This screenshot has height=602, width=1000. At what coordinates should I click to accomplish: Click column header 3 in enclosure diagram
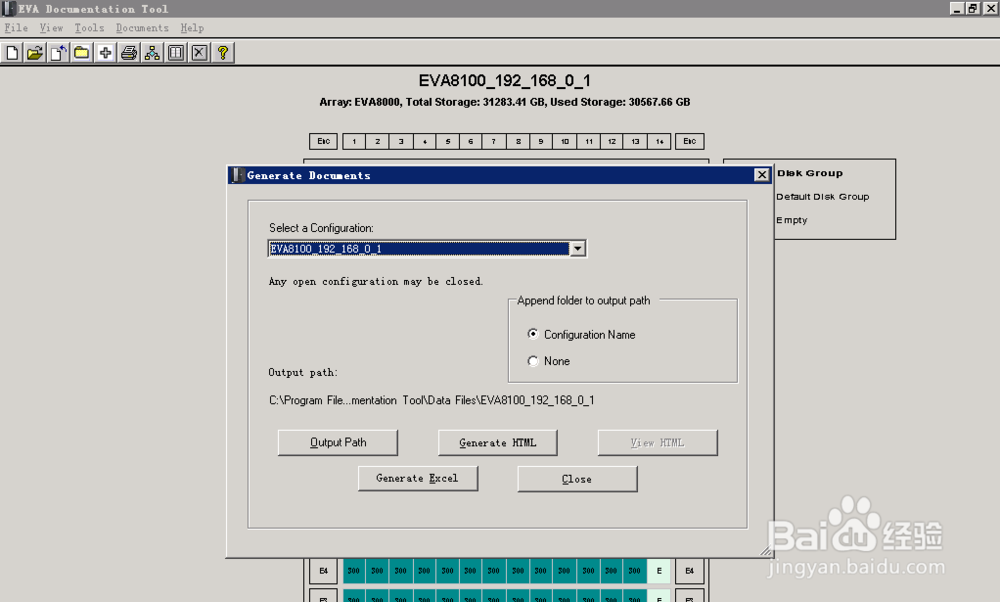coord(401,142)
